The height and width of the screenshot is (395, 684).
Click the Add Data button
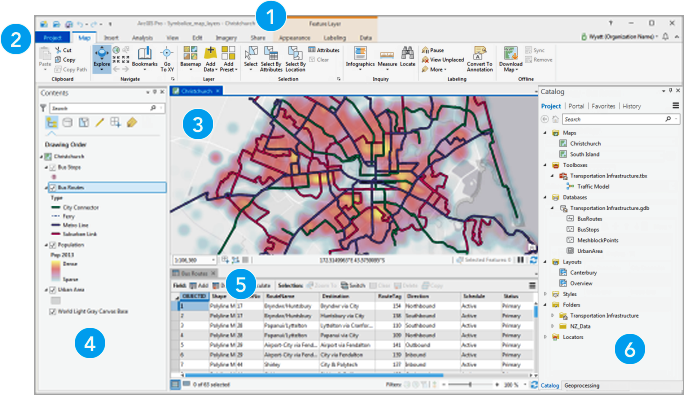point(210,58)
